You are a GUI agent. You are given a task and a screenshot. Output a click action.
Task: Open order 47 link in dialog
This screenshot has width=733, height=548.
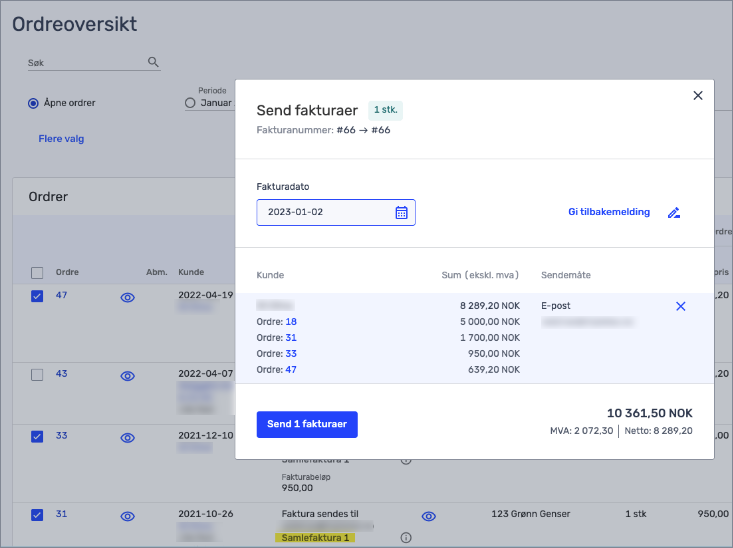click(x=291, y=369)
